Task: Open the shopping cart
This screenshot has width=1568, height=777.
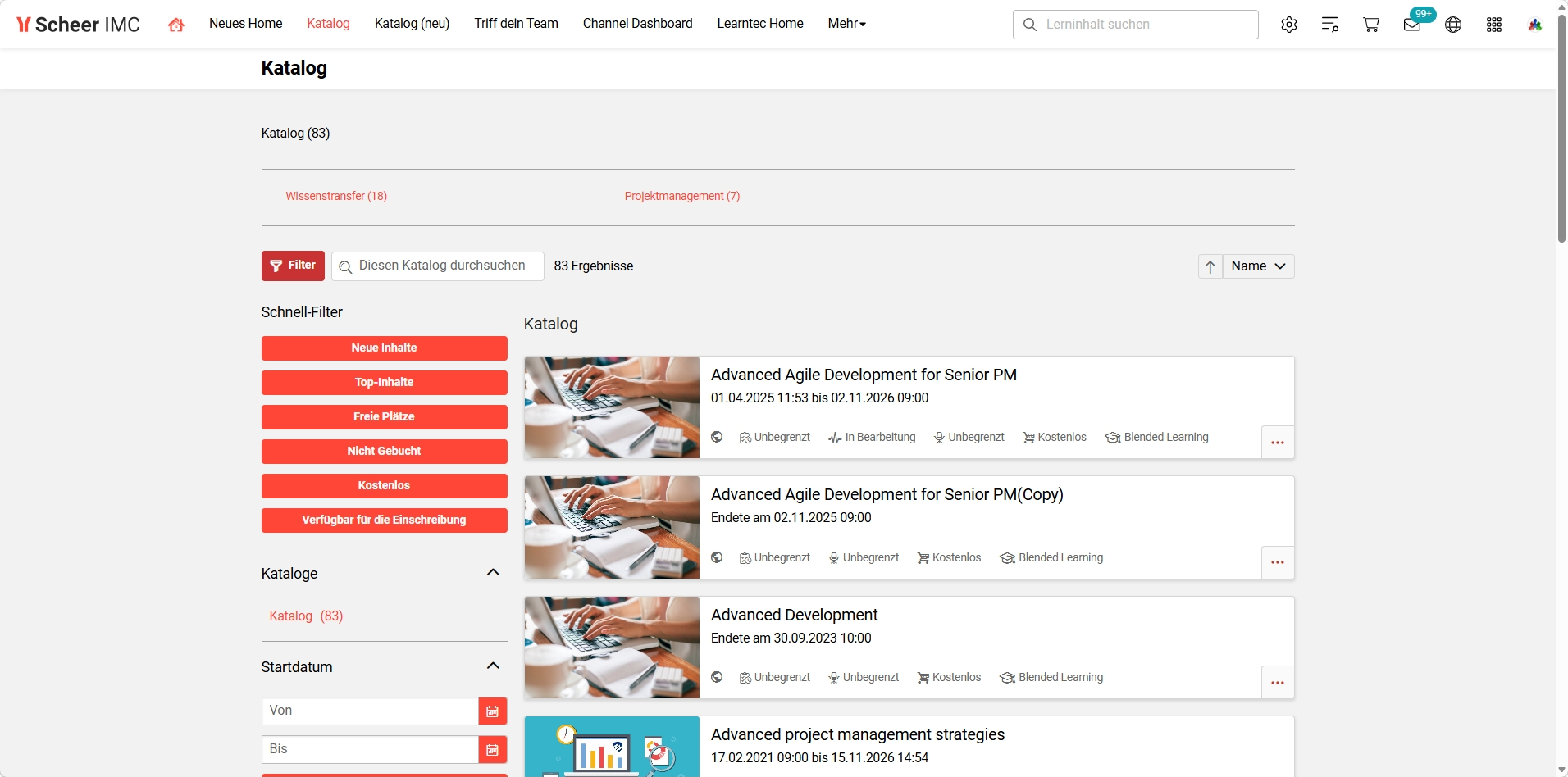Action: click(x=1371, y=25)
